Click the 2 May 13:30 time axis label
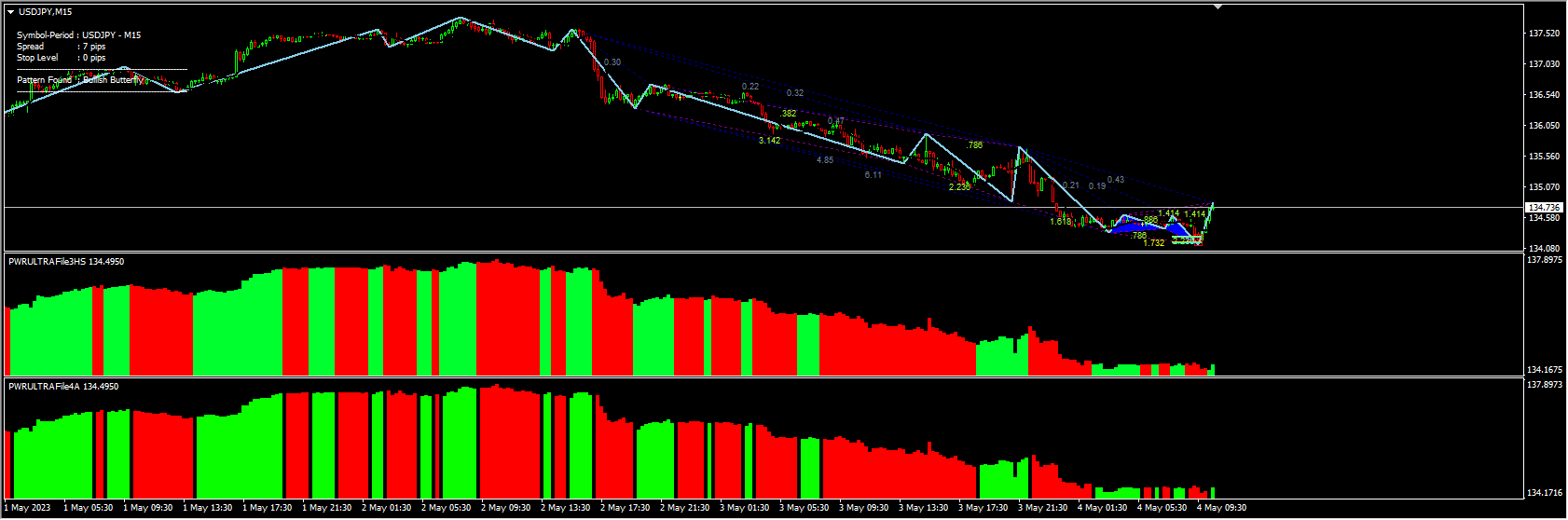This screenshot has width=1568, height=520. click(565, 508)
